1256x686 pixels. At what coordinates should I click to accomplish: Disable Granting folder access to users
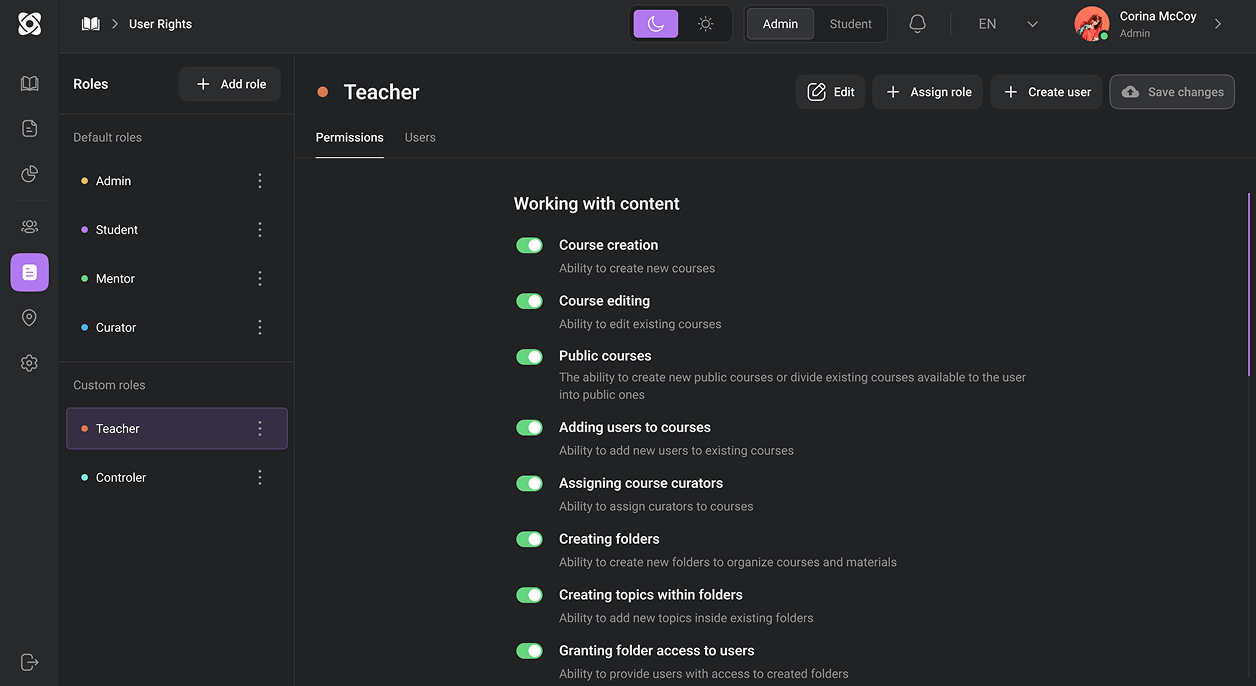tap(529, 650)
